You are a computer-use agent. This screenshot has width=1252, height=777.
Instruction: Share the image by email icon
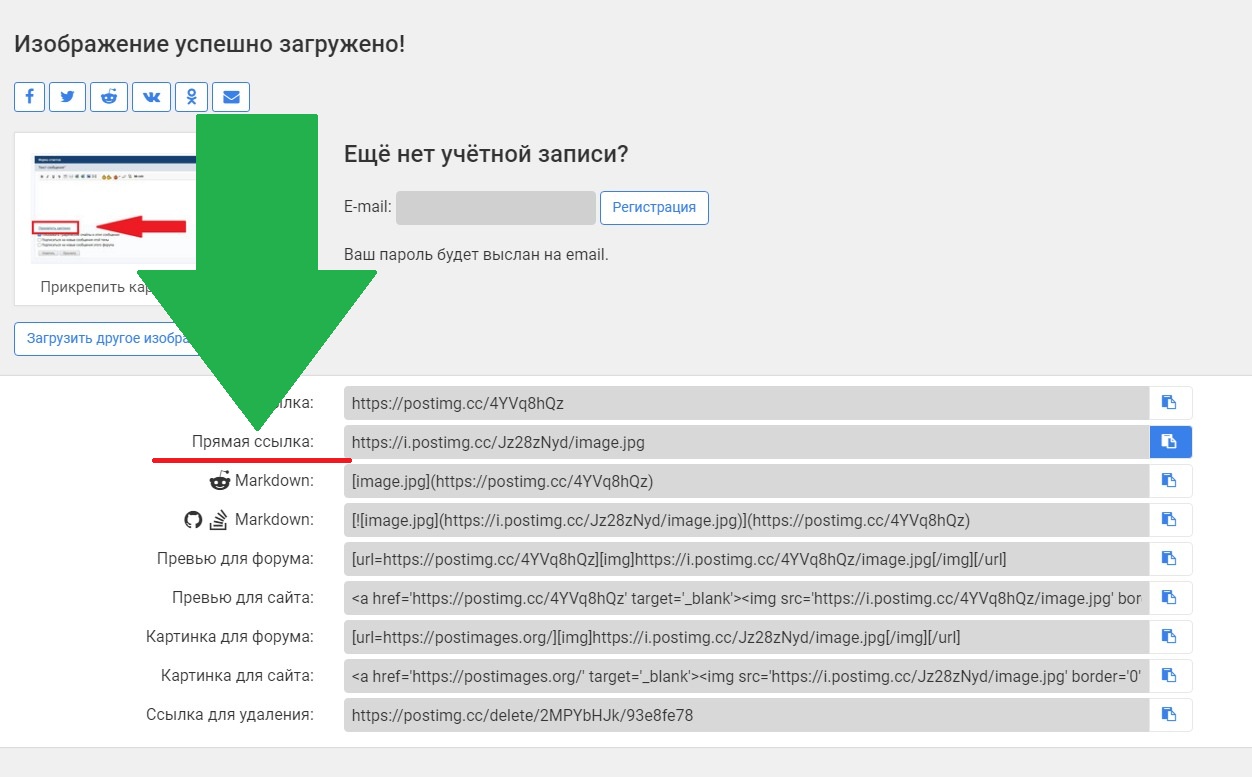231,97
